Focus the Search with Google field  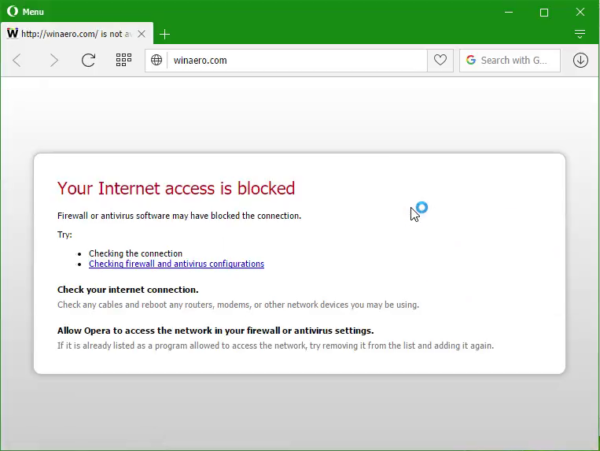click(x=510, y=60)
